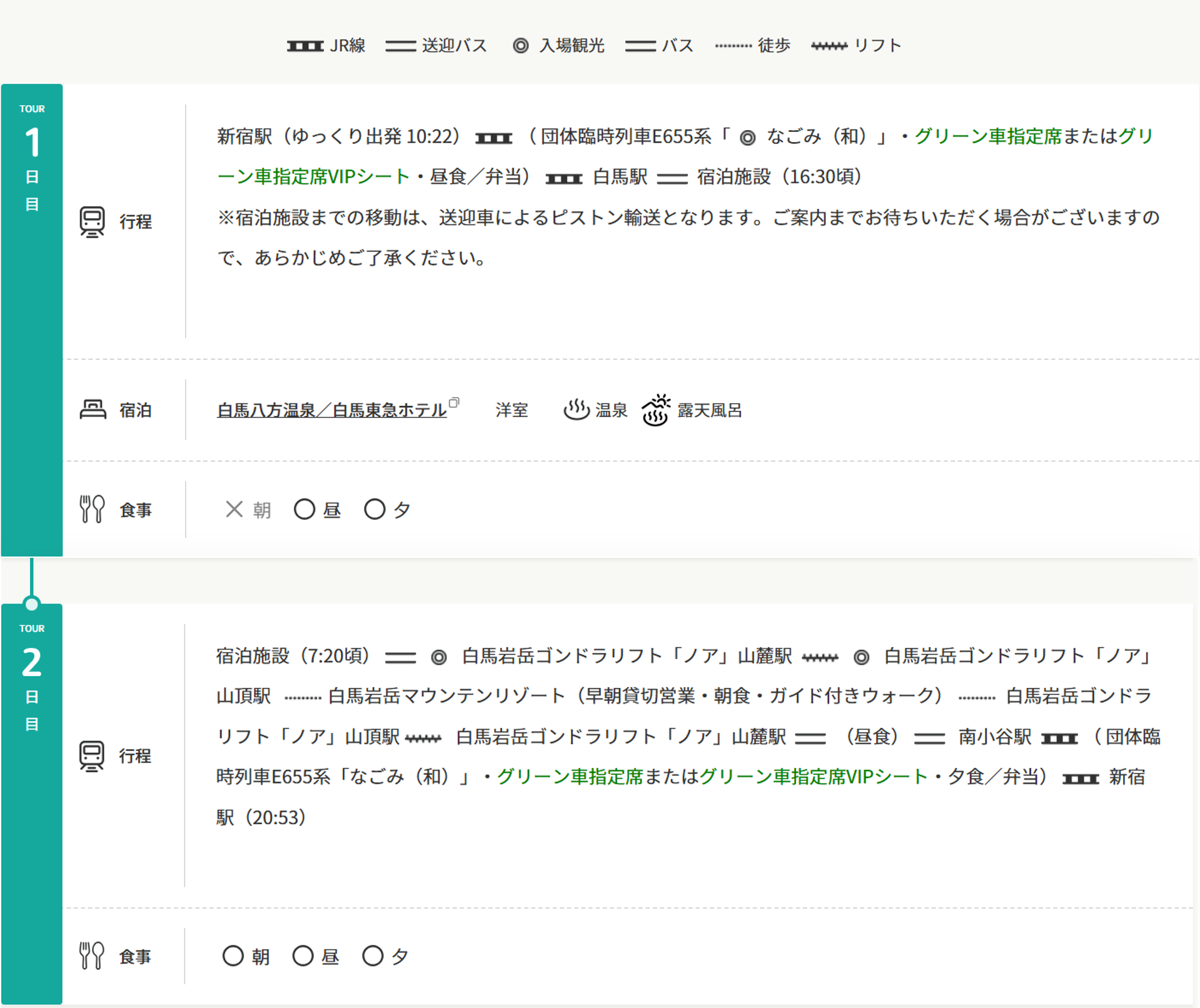Viewport: 1200px width, 1008px height.
Task: Click the bed icon beside 宿泊
Action: point(93,410)
